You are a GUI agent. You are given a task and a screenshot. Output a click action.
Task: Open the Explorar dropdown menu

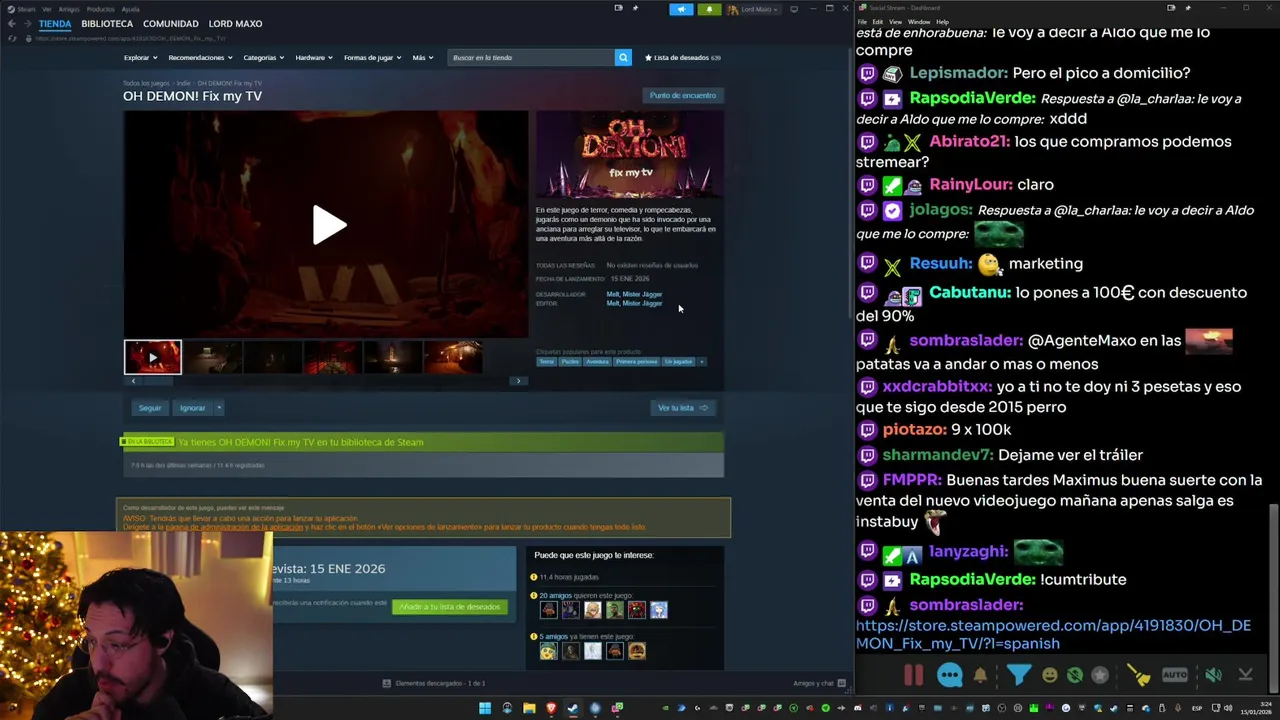click(140, 57)
